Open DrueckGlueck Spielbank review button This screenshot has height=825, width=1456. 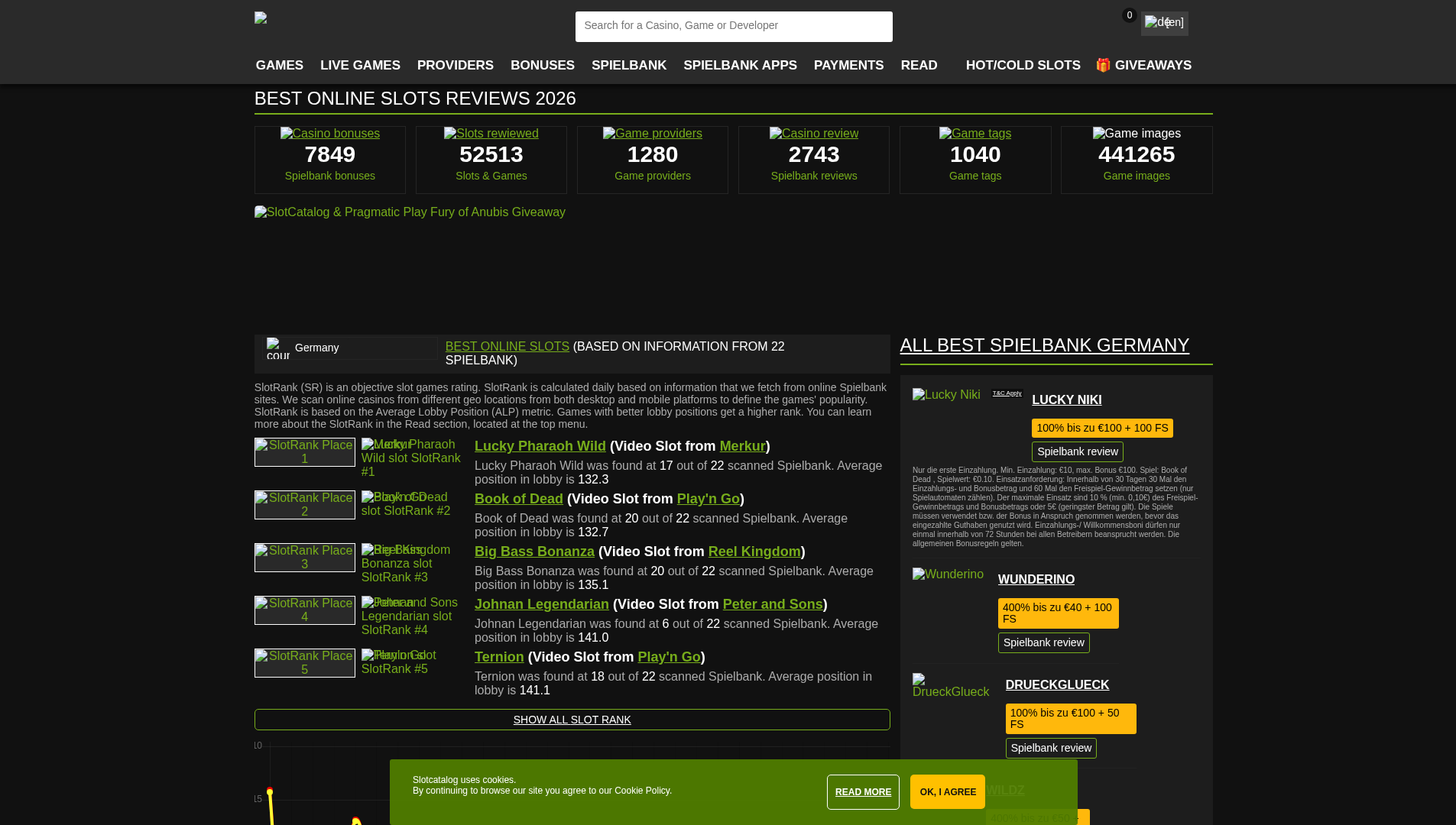pyautogui.click(x=1051, y=748)
